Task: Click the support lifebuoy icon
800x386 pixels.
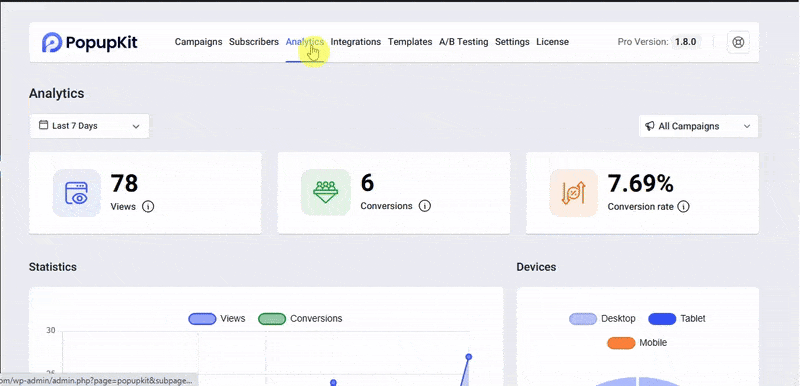Action: (x=738, y=42)
